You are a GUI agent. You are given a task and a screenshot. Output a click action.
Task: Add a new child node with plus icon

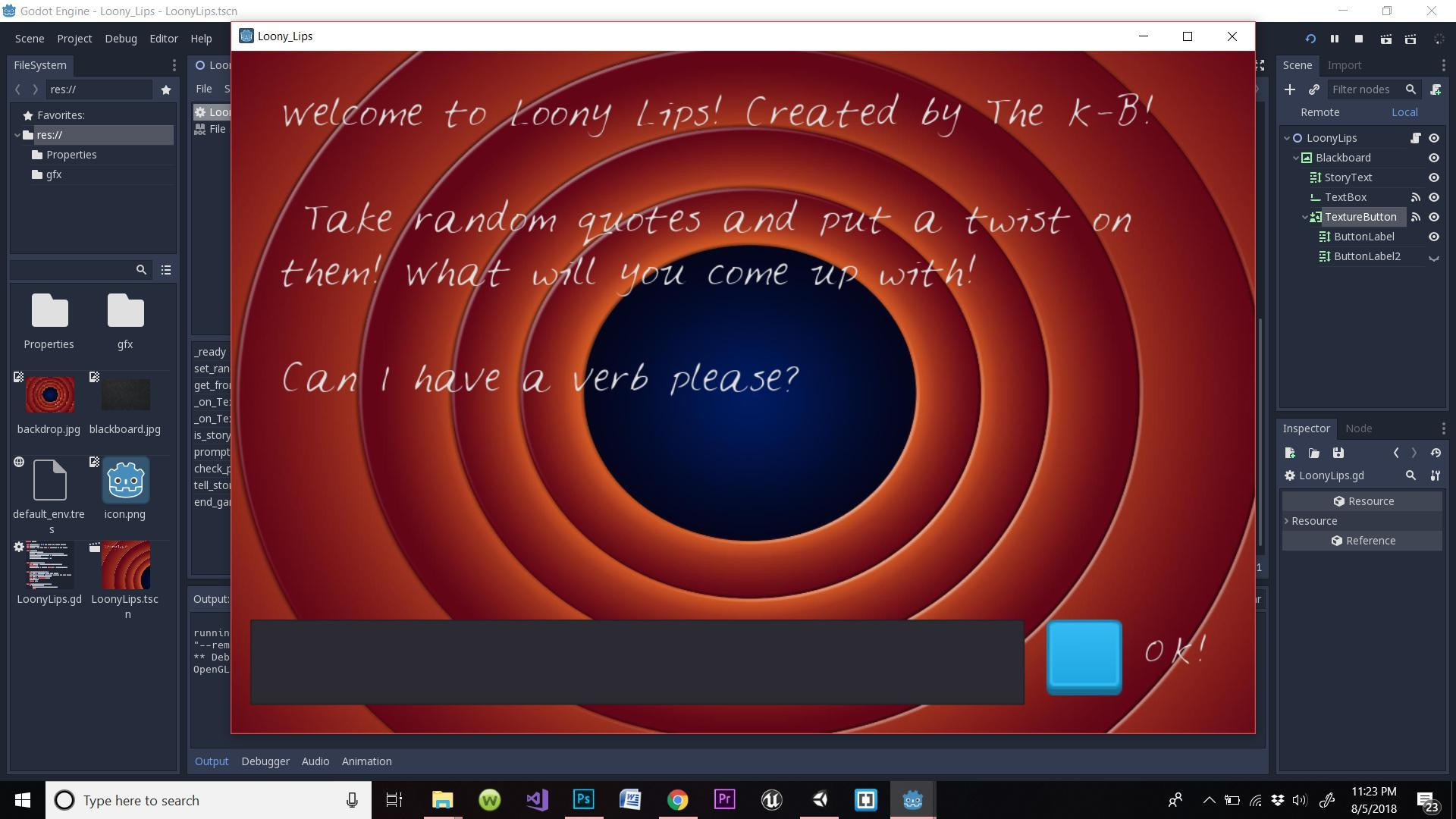[1290, 89]
